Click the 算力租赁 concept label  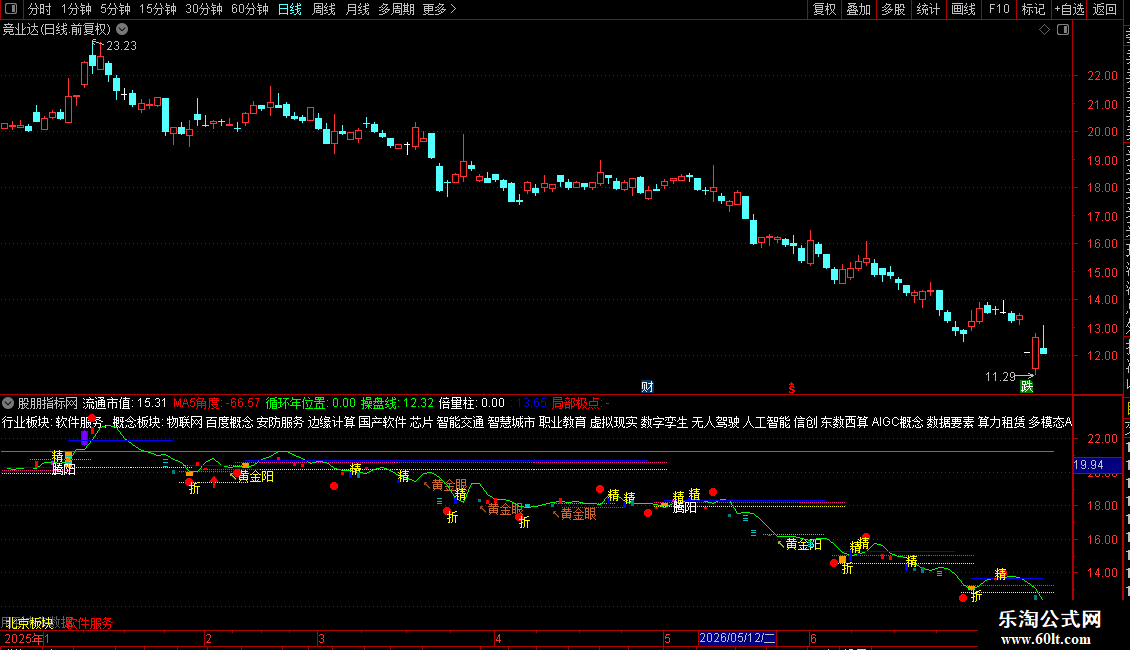pos(1001,422)
